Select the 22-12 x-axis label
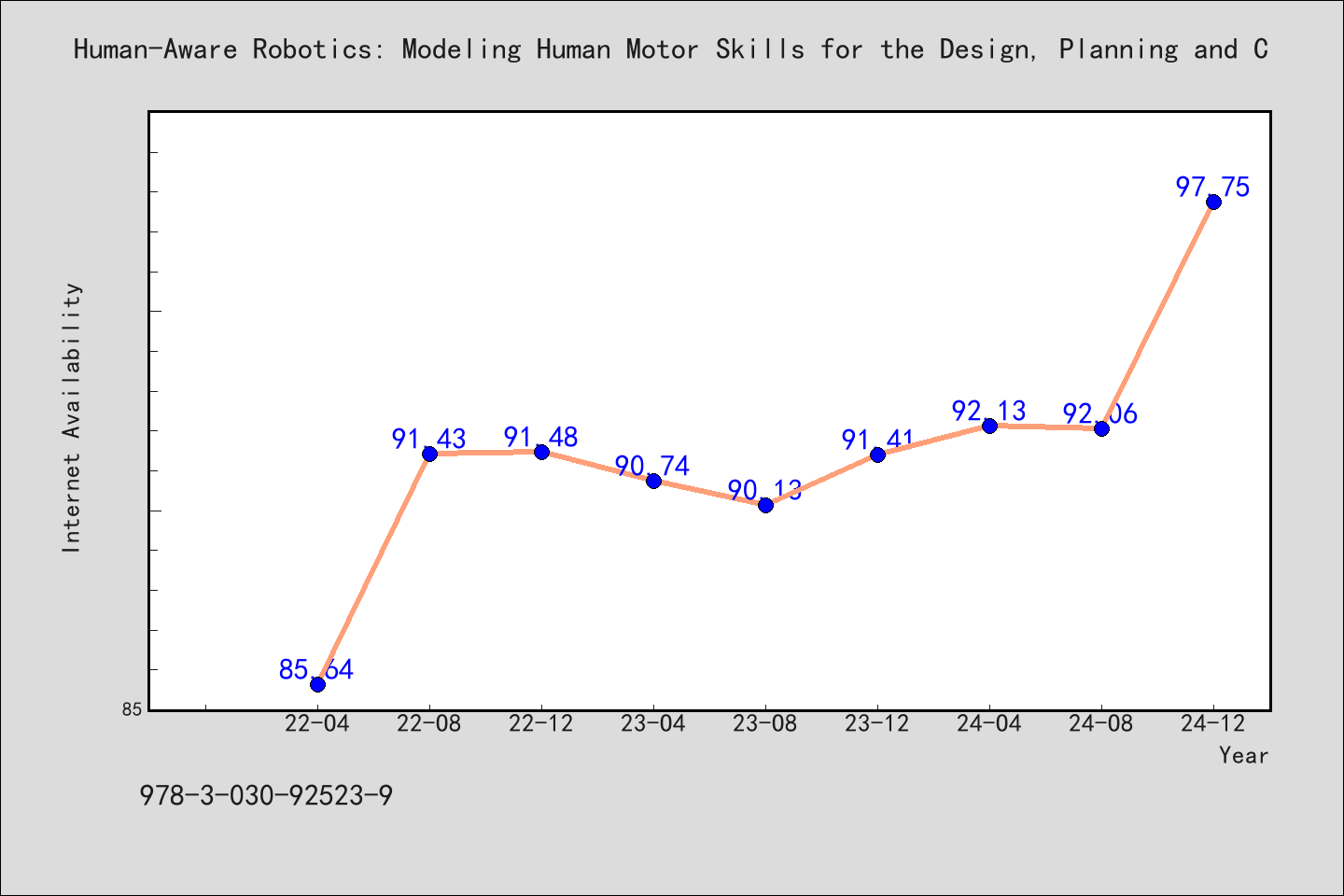Screen dimensions: 1344x896 541,724
